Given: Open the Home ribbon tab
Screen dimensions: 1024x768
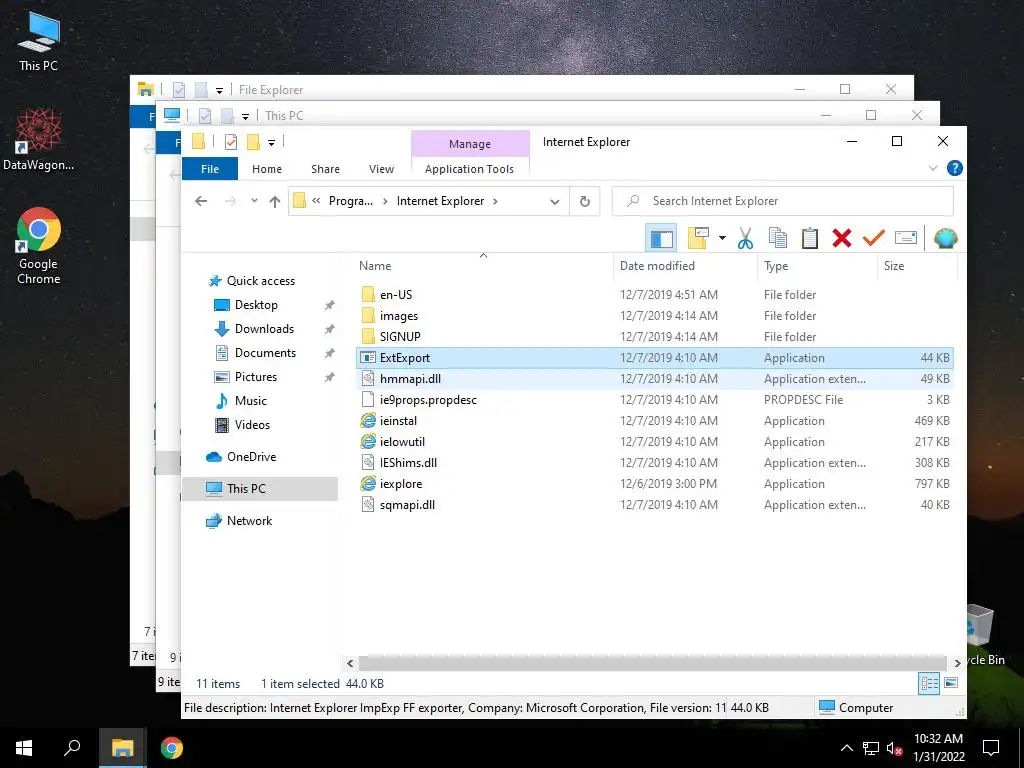Looking at the screenshot, I should tap(266, 168).
